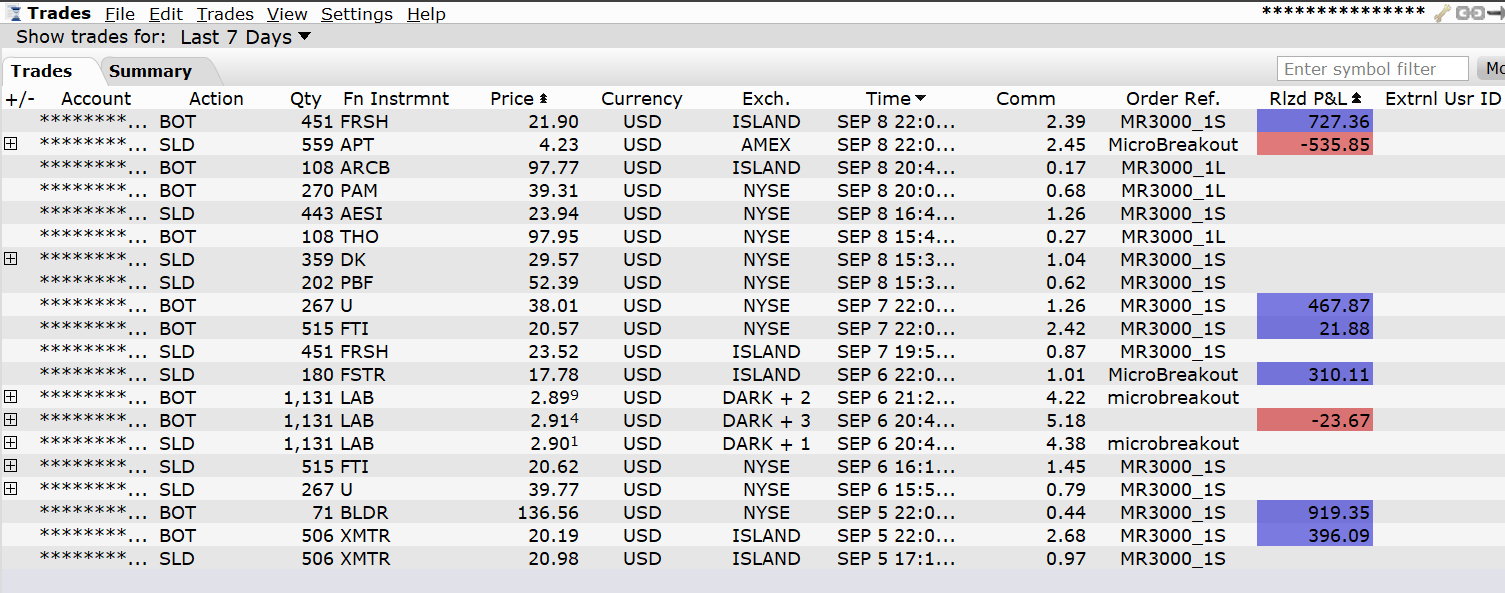The height and width of the screenshot is (593, 1505).
Task: Click the symbol filter input field
Action: [1372, 69]
